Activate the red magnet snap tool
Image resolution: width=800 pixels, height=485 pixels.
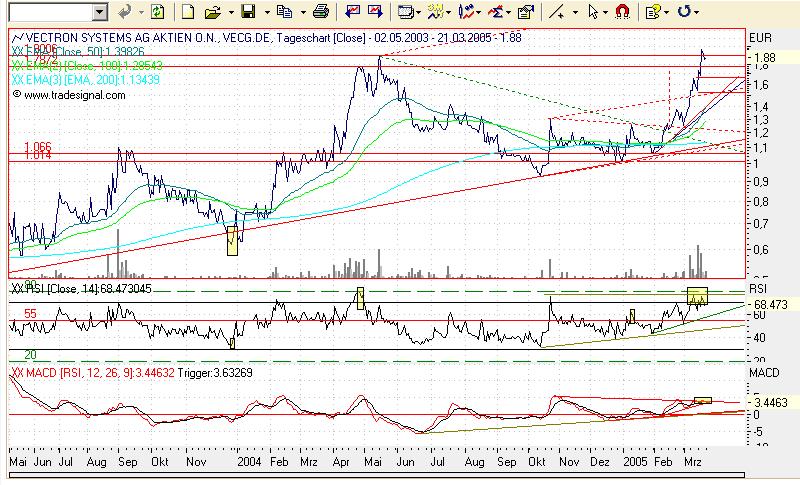(x=622, y=11)
